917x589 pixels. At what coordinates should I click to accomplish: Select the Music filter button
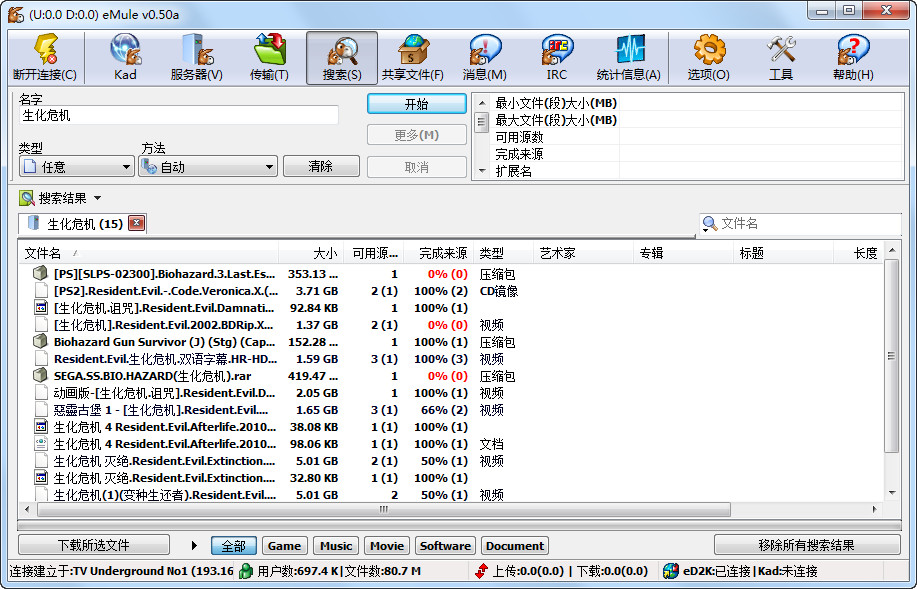336,546
